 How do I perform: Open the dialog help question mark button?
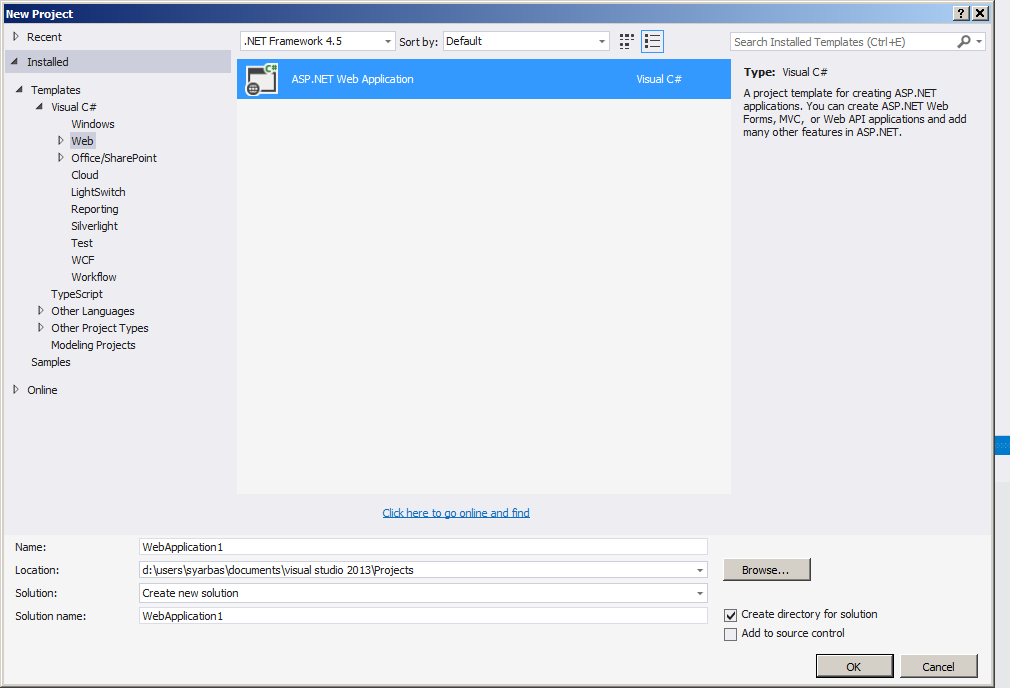click(x=960, y=14)
